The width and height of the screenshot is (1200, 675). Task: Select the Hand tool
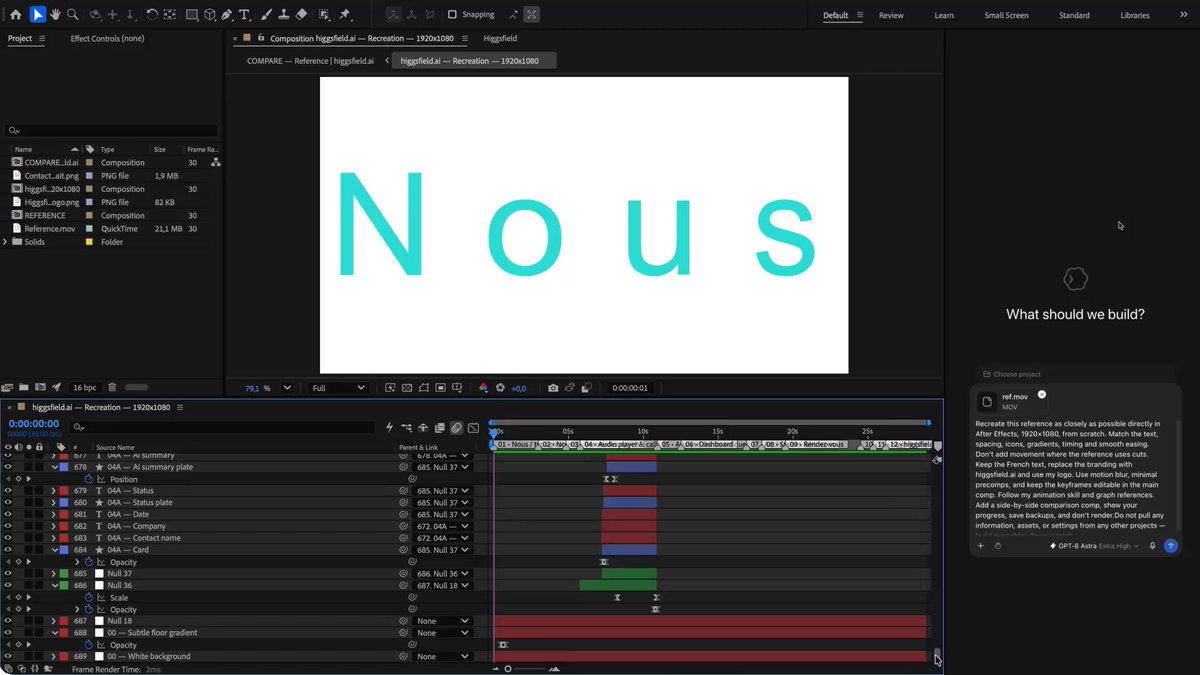click(55, 15)
